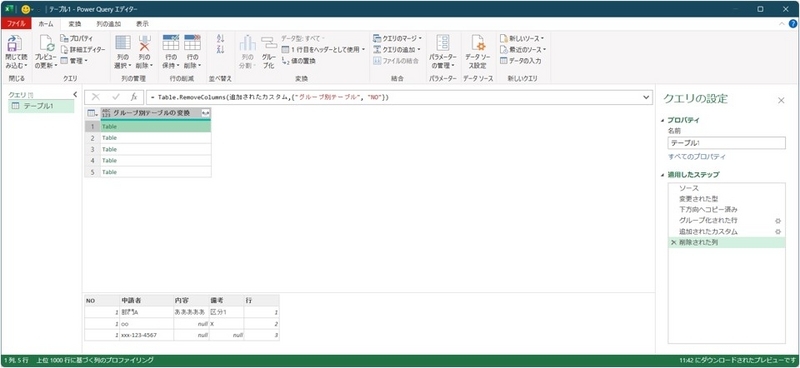
Task: Click the xxx-123-4567 cell in the preview table
Action: (x=146, y=335)
